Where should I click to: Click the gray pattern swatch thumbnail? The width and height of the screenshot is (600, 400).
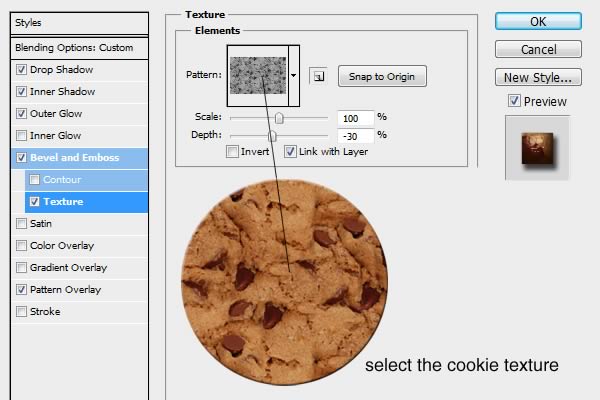point(258,75)
